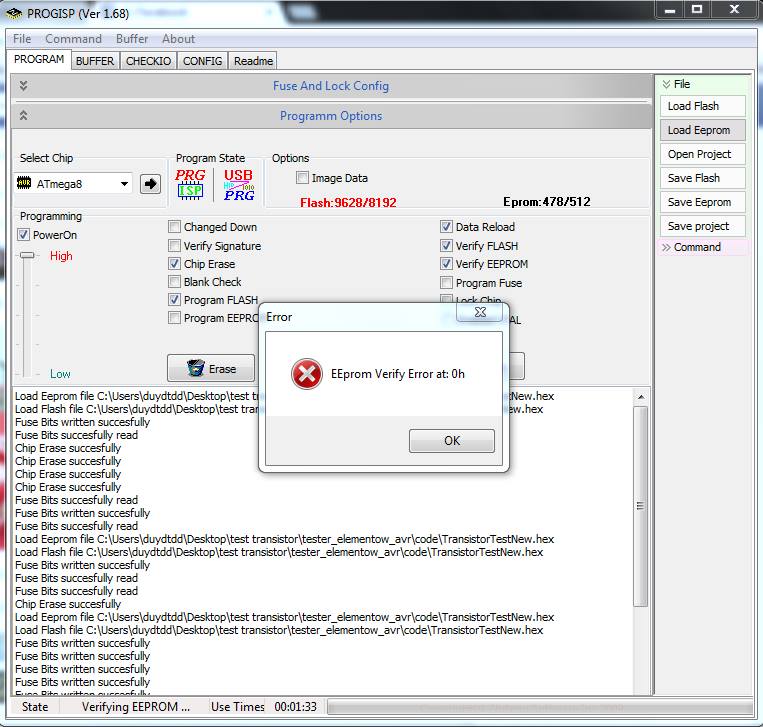Click Open Project button
763x727 pixels.
pos(702,154)
